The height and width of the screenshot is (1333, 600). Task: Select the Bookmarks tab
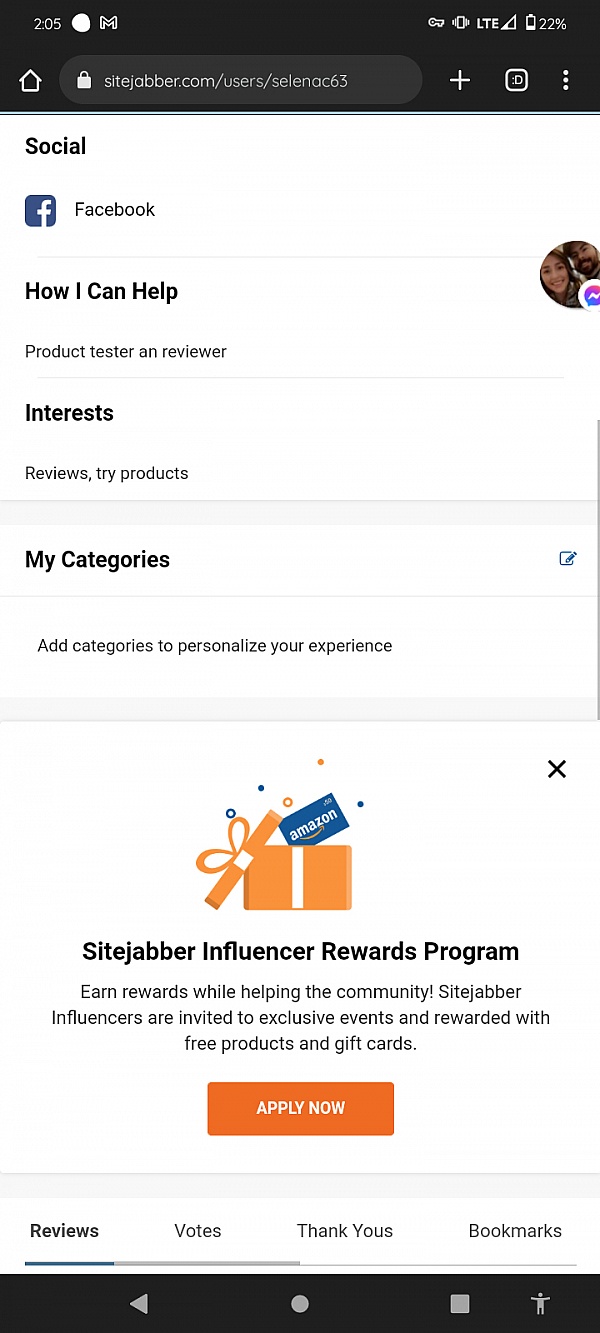(515, 1231)
